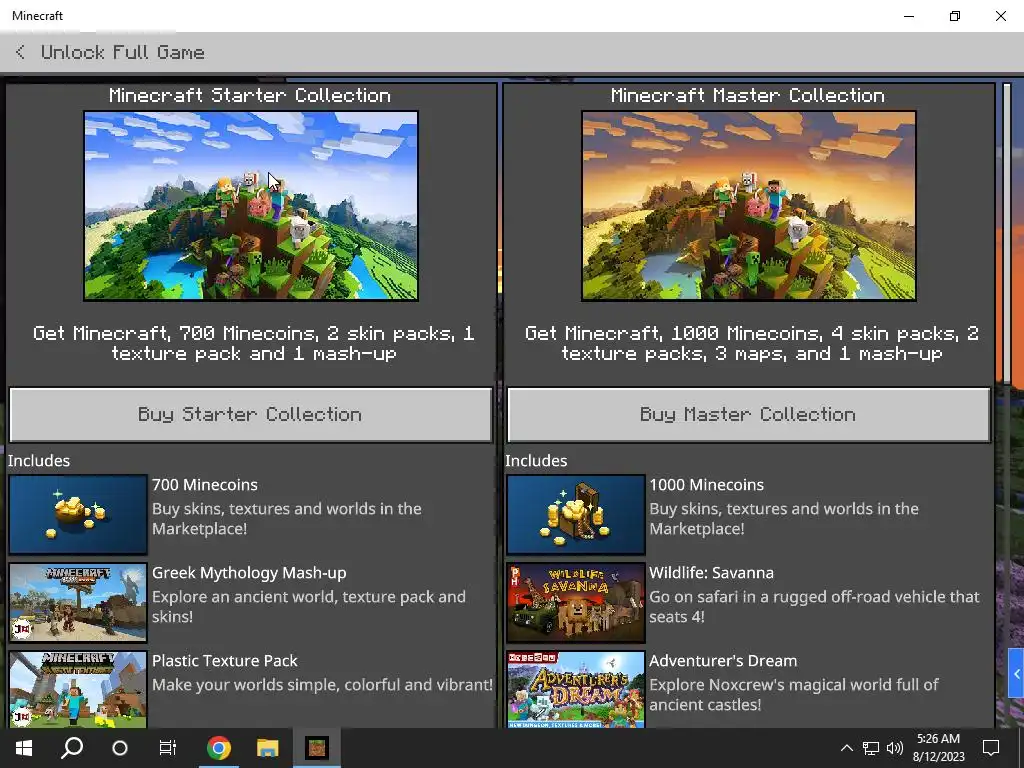
Task: Click the 'Wildlife: Savanna' title
Action: click(711, 573)
